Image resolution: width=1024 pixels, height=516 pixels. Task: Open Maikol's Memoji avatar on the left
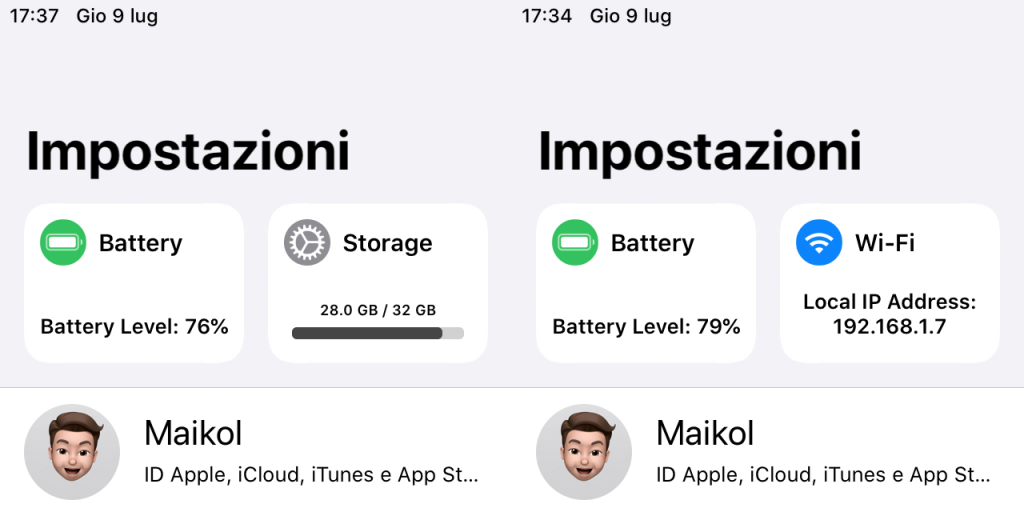tap(72, 452)
